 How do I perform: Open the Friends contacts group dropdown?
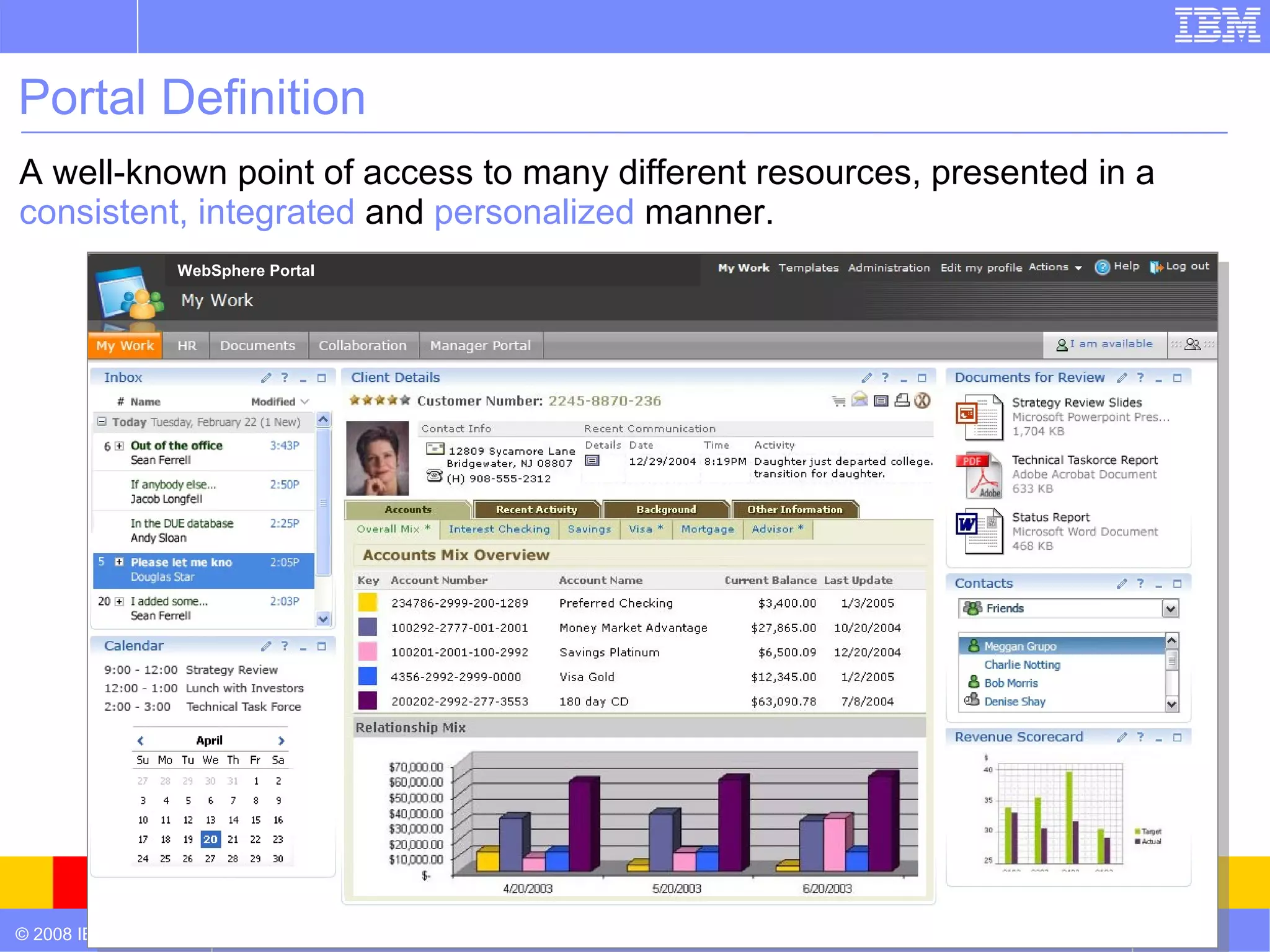1170,609
